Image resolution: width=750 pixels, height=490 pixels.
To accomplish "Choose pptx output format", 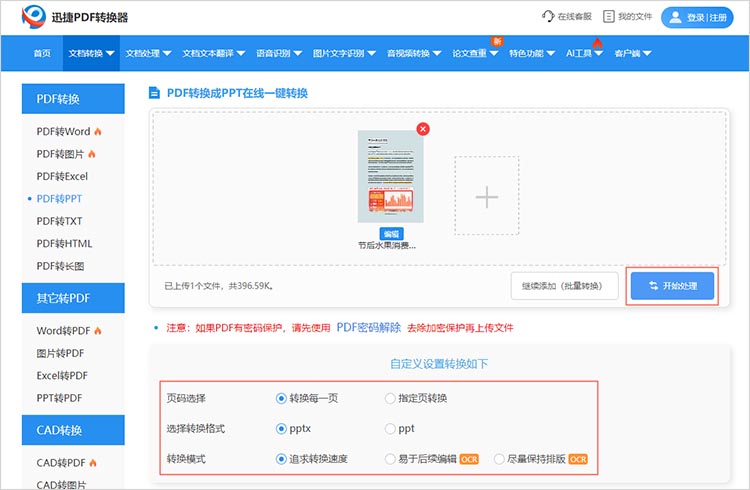I will point(281,429).
